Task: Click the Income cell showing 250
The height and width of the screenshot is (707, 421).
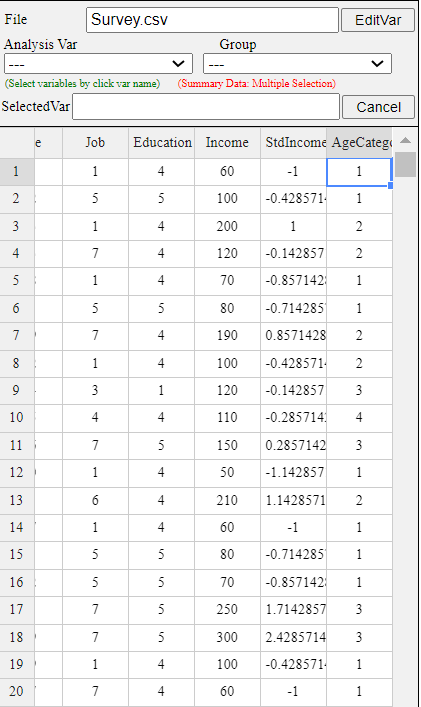Action: (x=227, y=610)
